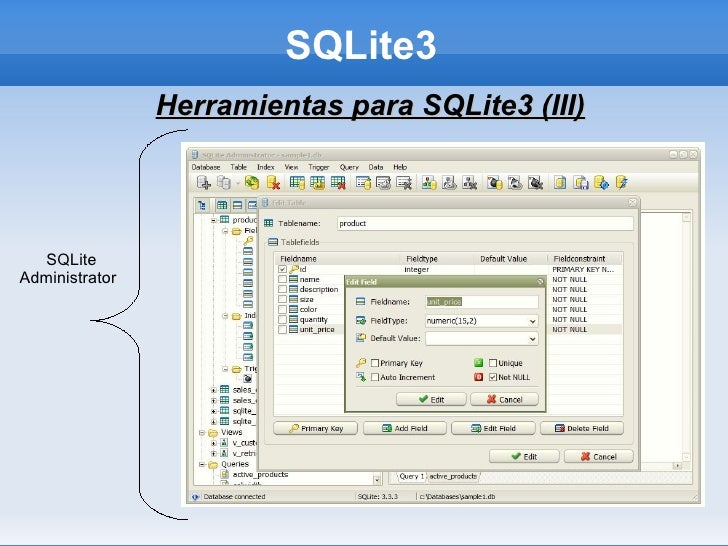Screen dimensions: 728x546
Task: Open the dropdown arrow beside open database icon
Action: tap(238, 183)
